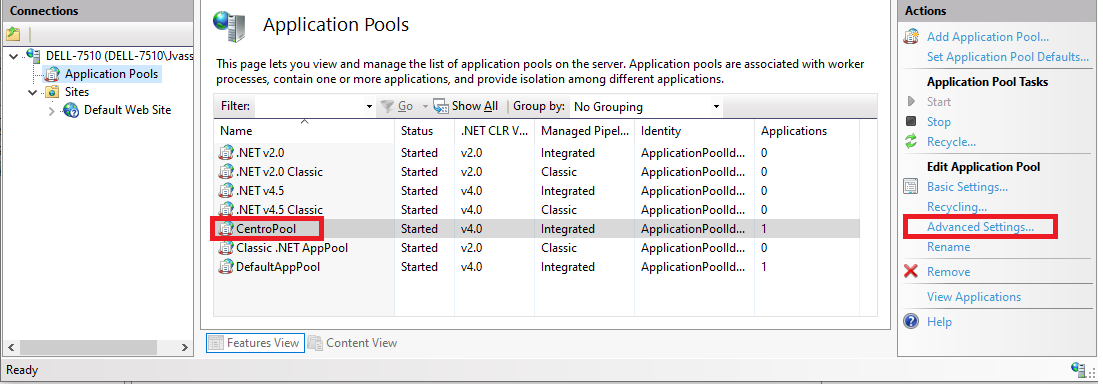
Task: Click the Stop icon in Application Pool Tasks
Action: (x=911, y=122)
